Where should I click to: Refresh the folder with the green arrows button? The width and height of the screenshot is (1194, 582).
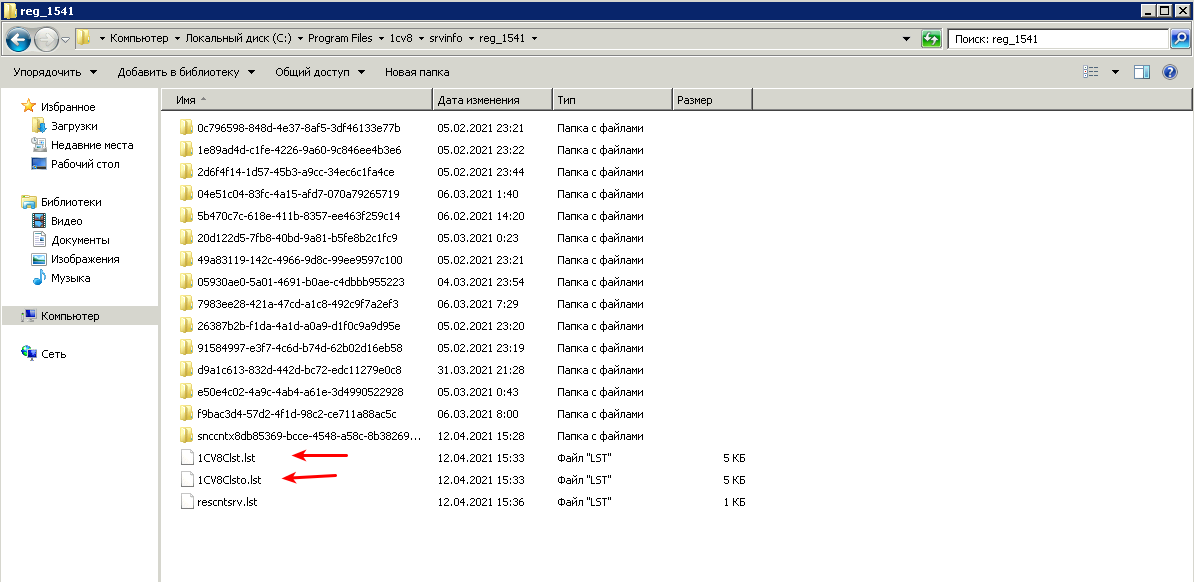point(931,39)
